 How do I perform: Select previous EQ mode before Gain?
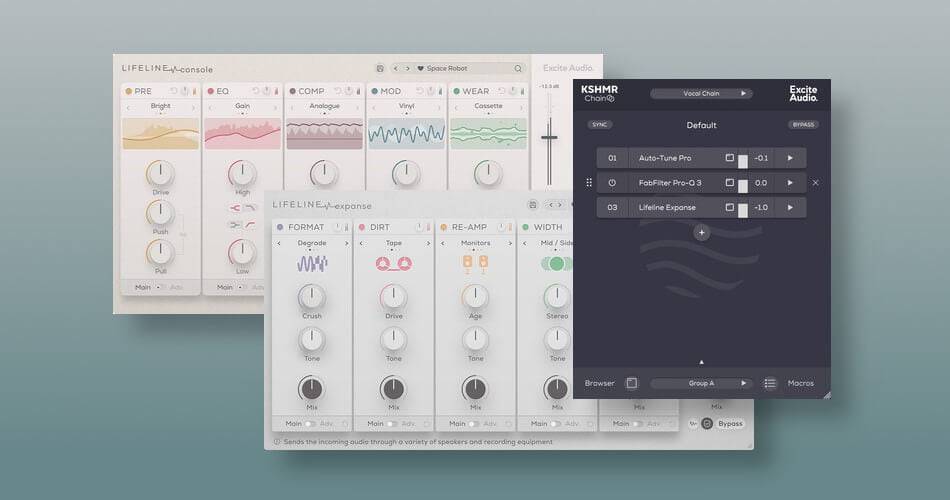coord(210,108)
